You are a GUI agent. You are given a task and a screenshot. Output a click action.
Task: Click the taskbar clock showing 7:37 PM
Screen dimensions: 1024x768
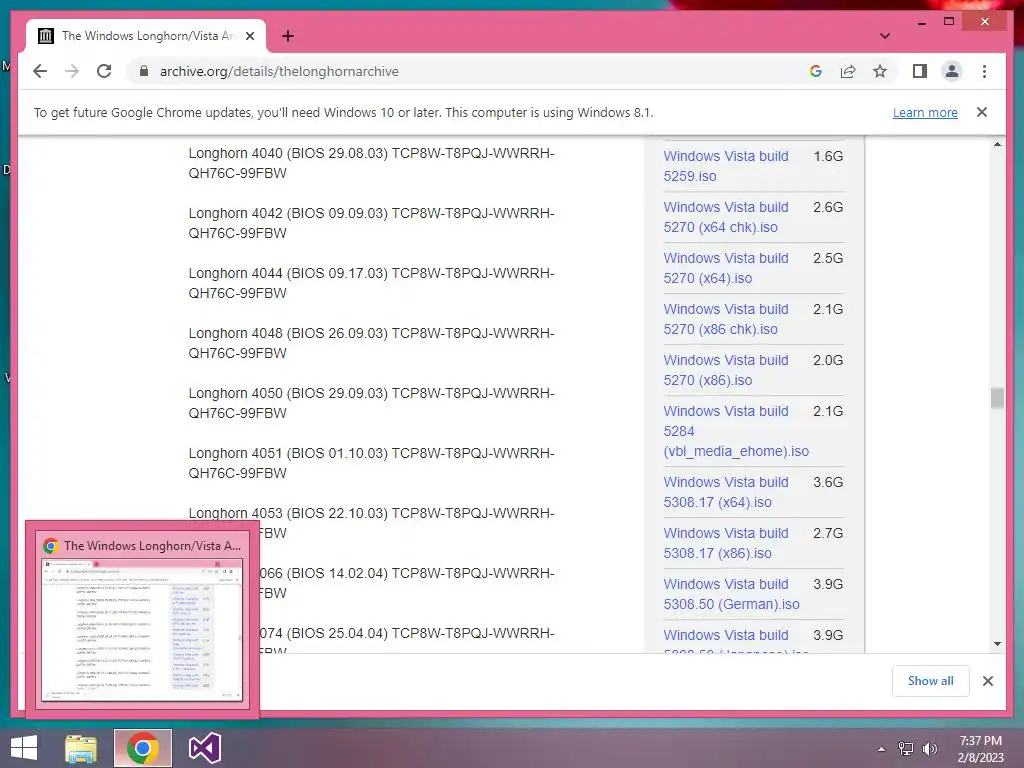tap(980, 749)
